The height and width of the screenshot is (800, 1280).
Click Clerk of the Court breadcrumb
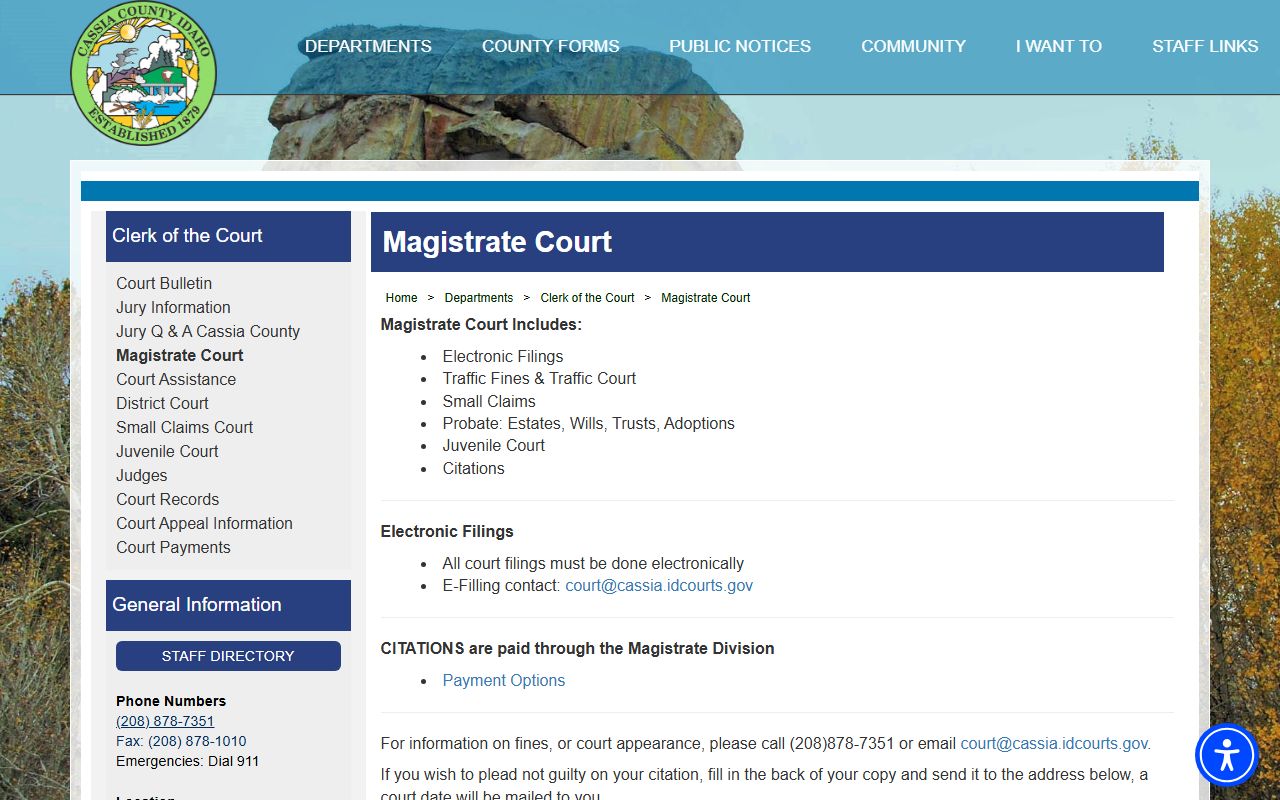(587, 298)
